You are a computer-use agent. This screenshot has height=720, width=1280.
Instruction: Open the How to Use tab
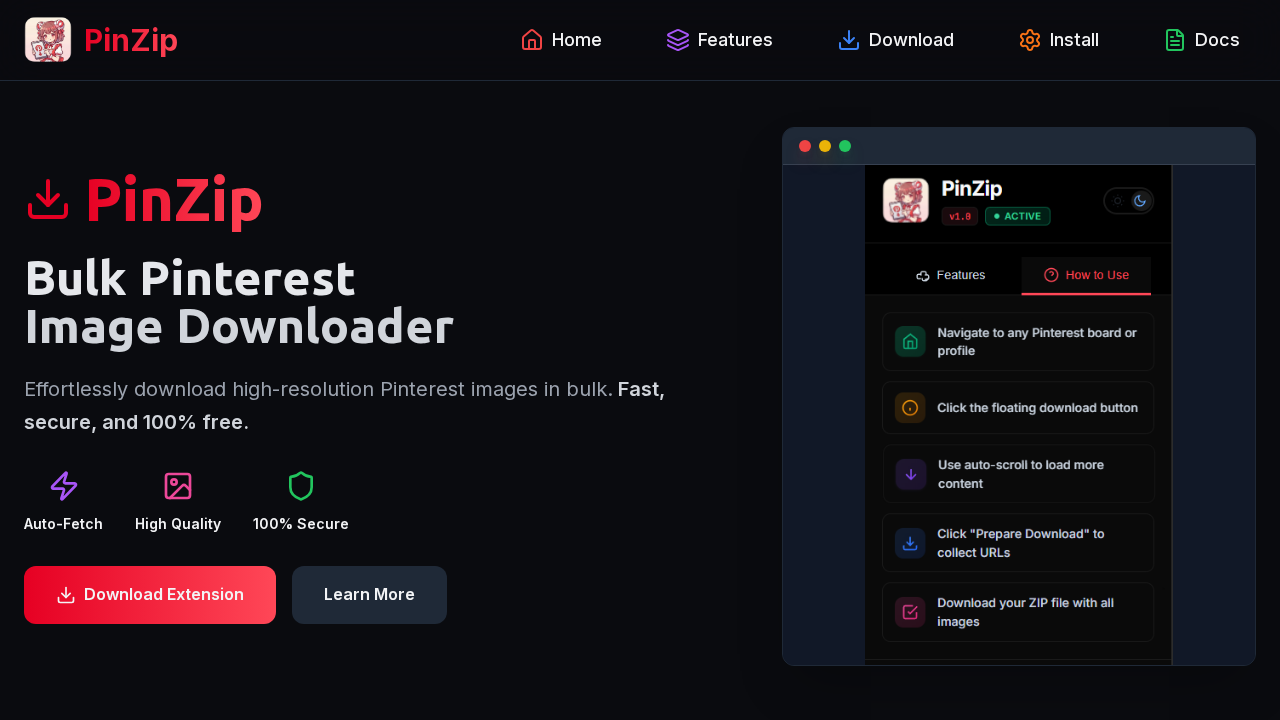(1086, 275)
